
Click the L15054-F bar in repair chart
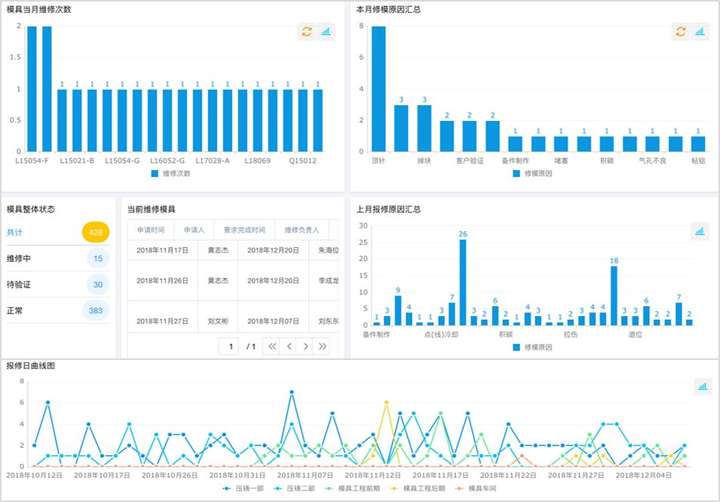[x=32, y=89]
